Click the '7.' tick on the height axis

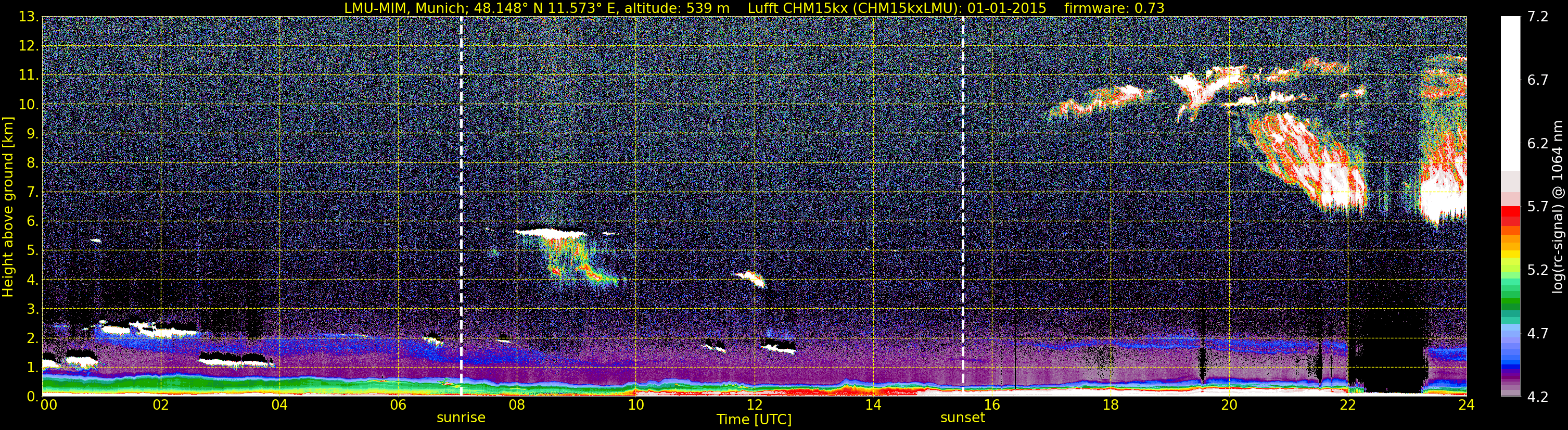click(x=32, y=193)
